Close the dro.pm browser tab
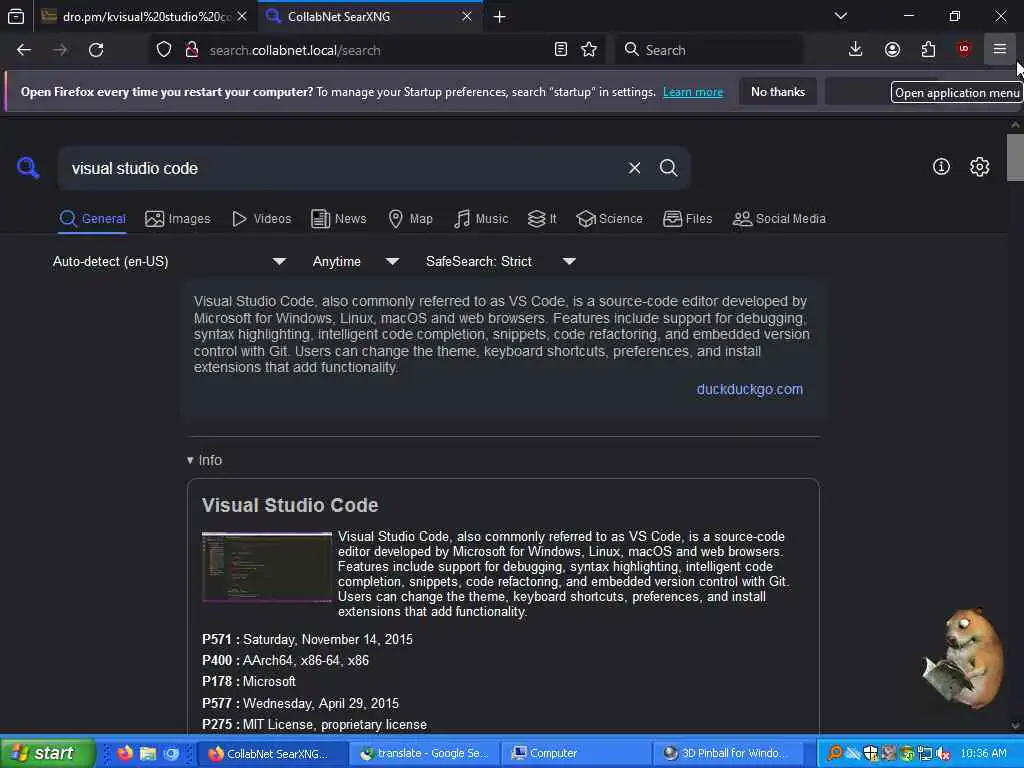The height and width of the screenshot is (768, 1024). pos(242,17)
